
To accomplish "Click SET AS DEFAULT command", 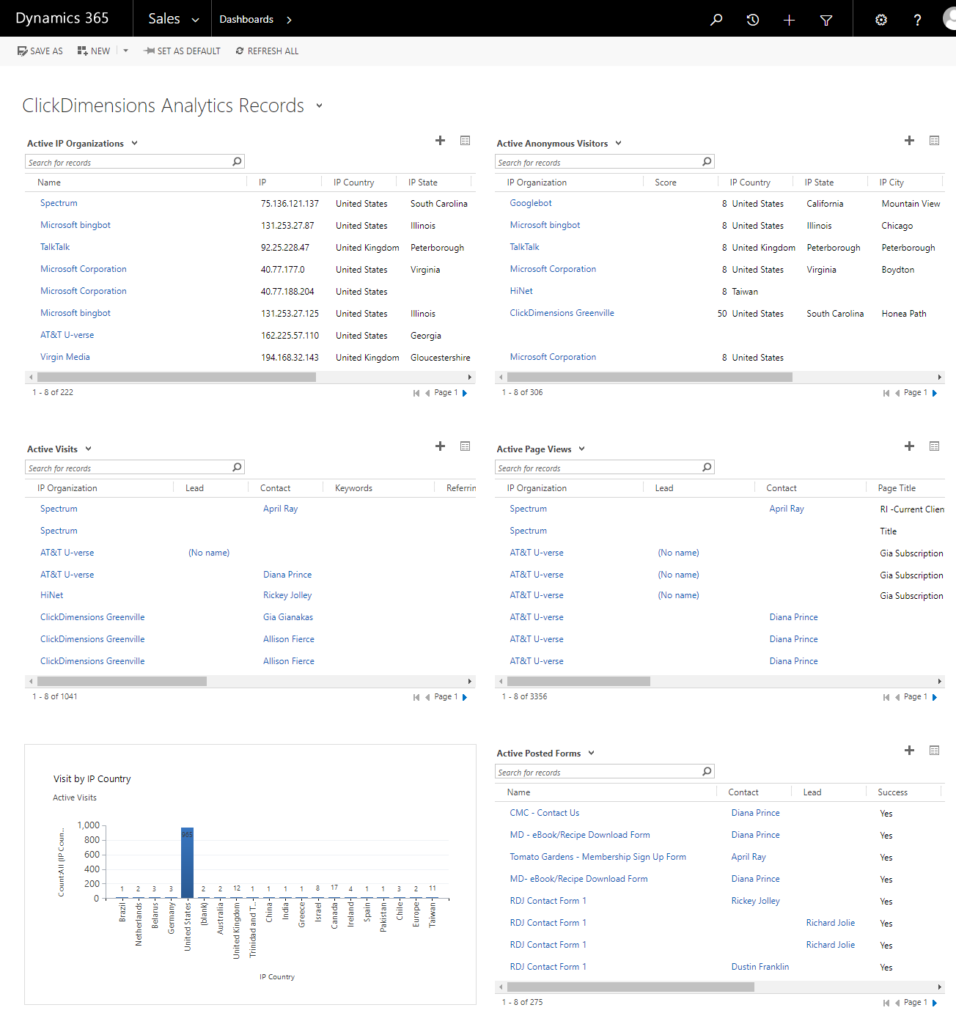I will (x=182, y=51).
